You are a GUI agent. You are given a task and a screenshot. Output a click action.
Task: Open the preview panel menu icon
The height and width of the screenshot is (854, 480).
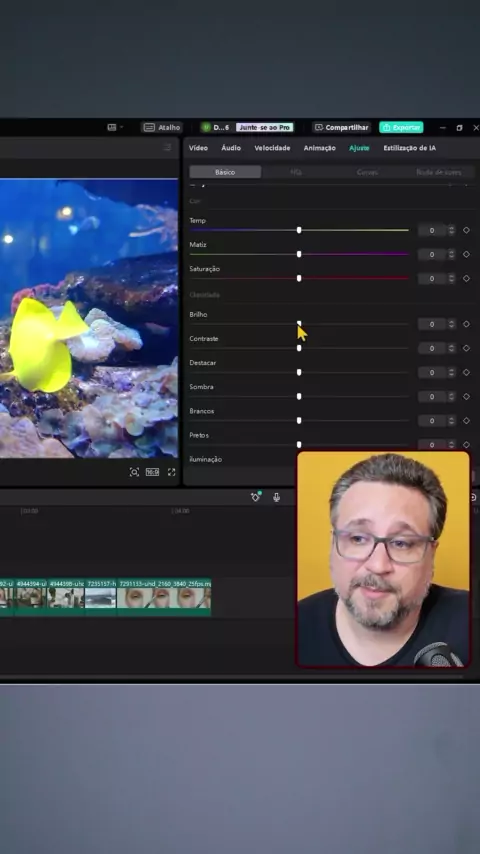pyautogui.click(x=167, y=148)
